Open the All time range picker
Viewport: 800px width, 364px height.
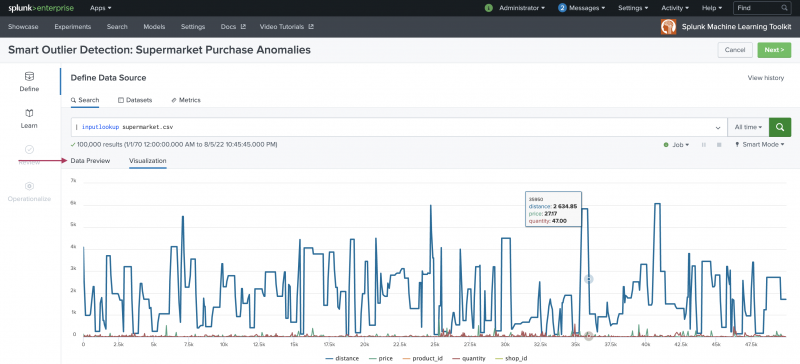(x=748, y=127)
